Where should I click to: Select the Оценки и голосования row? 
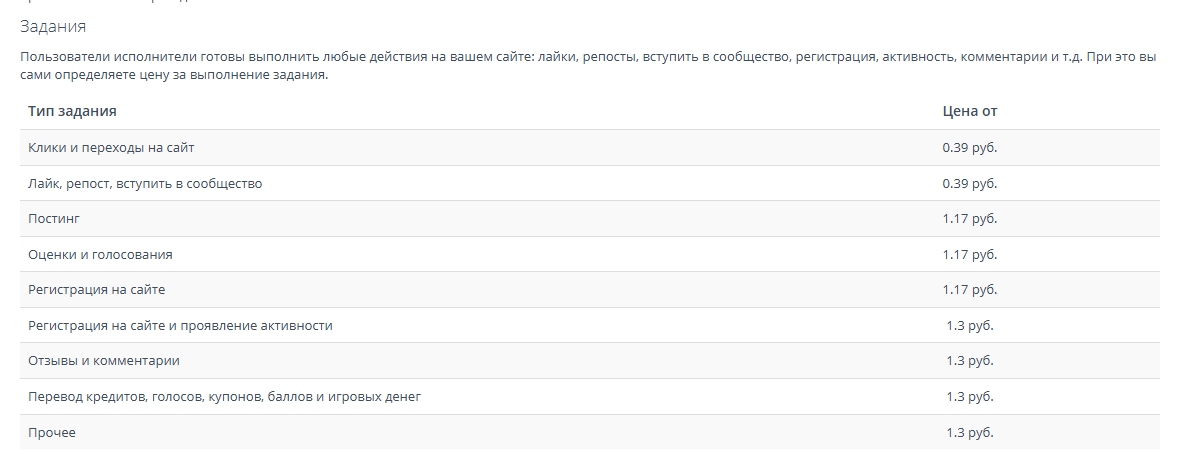(589, 254)
